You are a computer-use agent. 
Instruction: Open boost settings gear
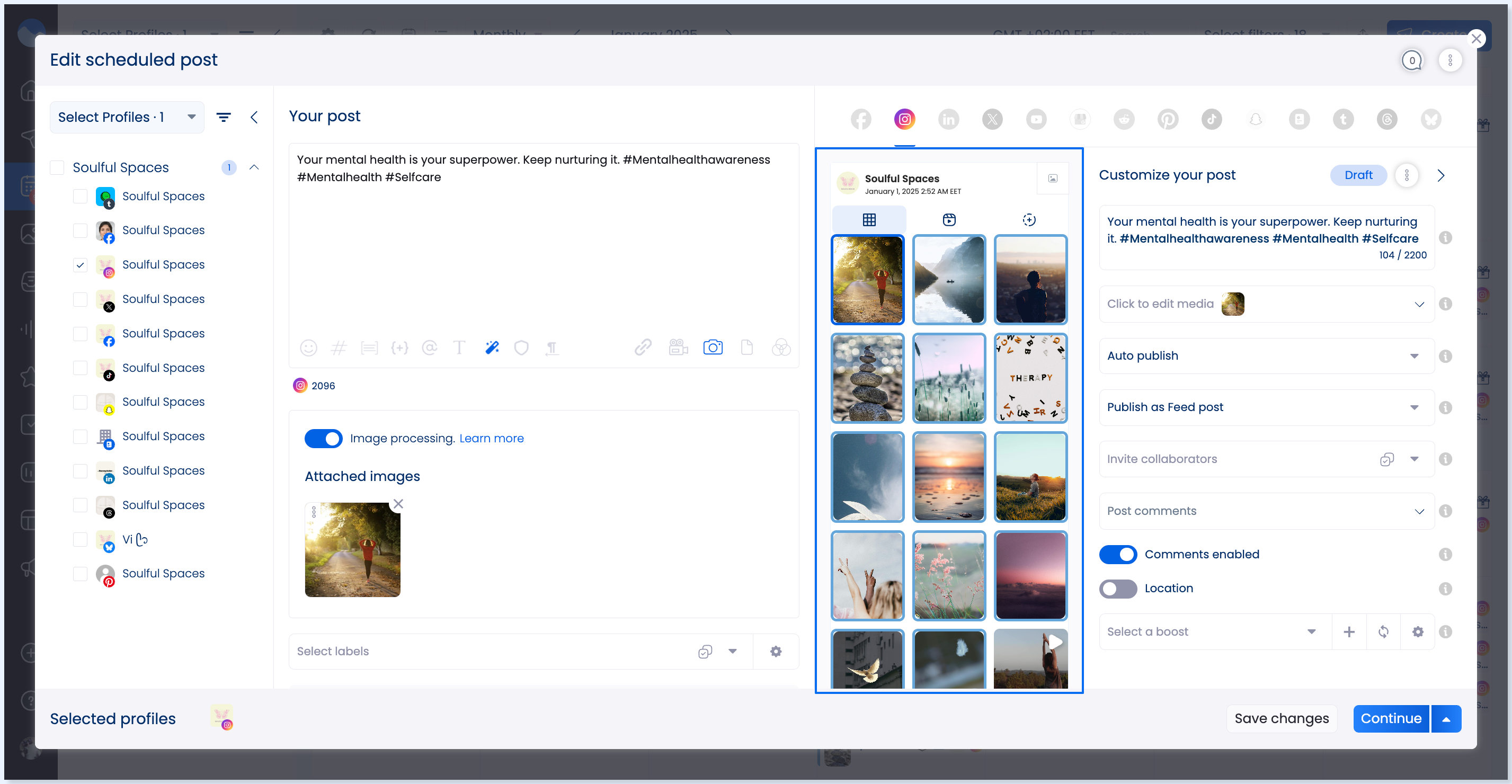1418,631
